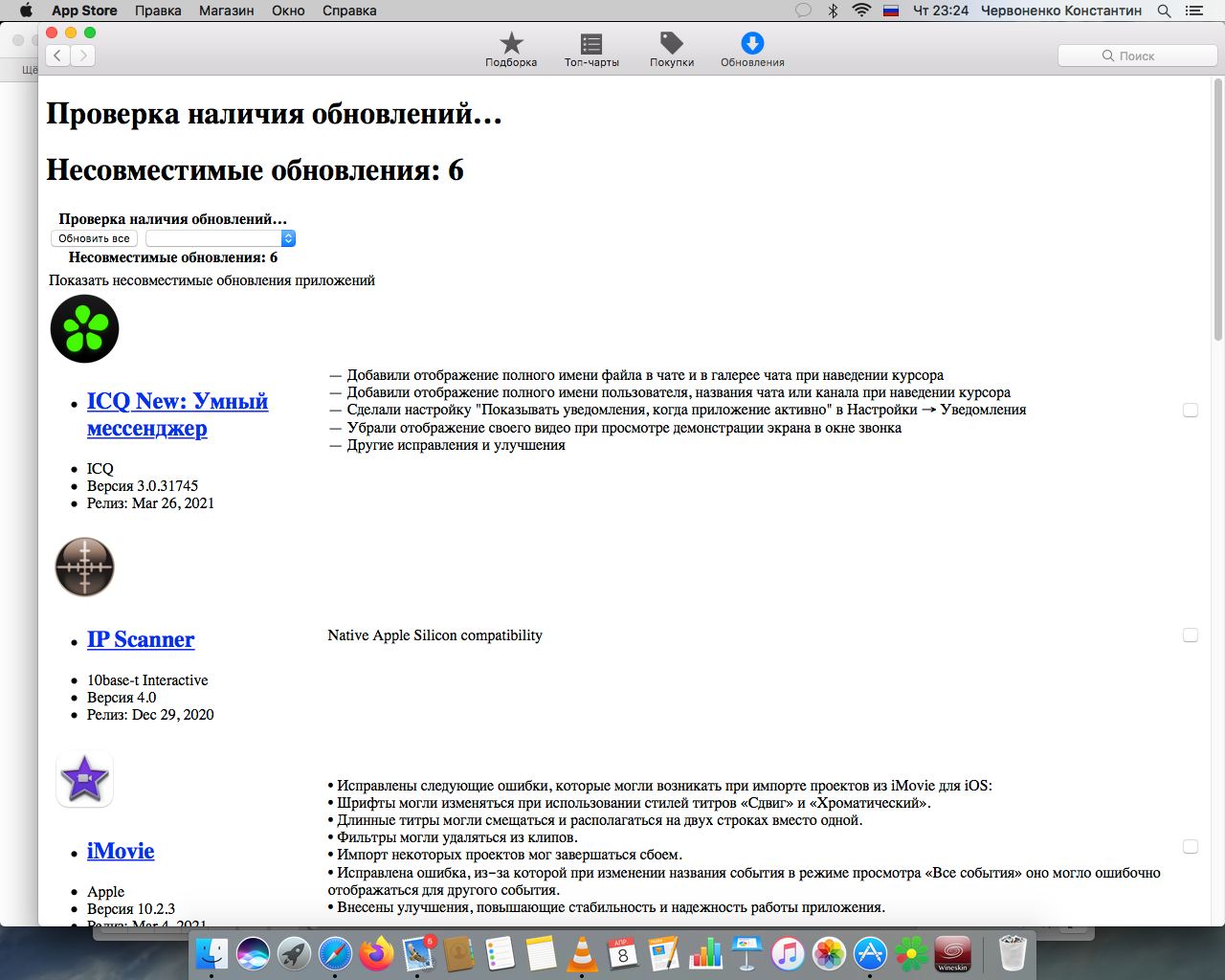This screenshot has width=1225, height=980.
Task: Launch Siri from the Dock
Action: pyautogui.click(x=253, y=954)
